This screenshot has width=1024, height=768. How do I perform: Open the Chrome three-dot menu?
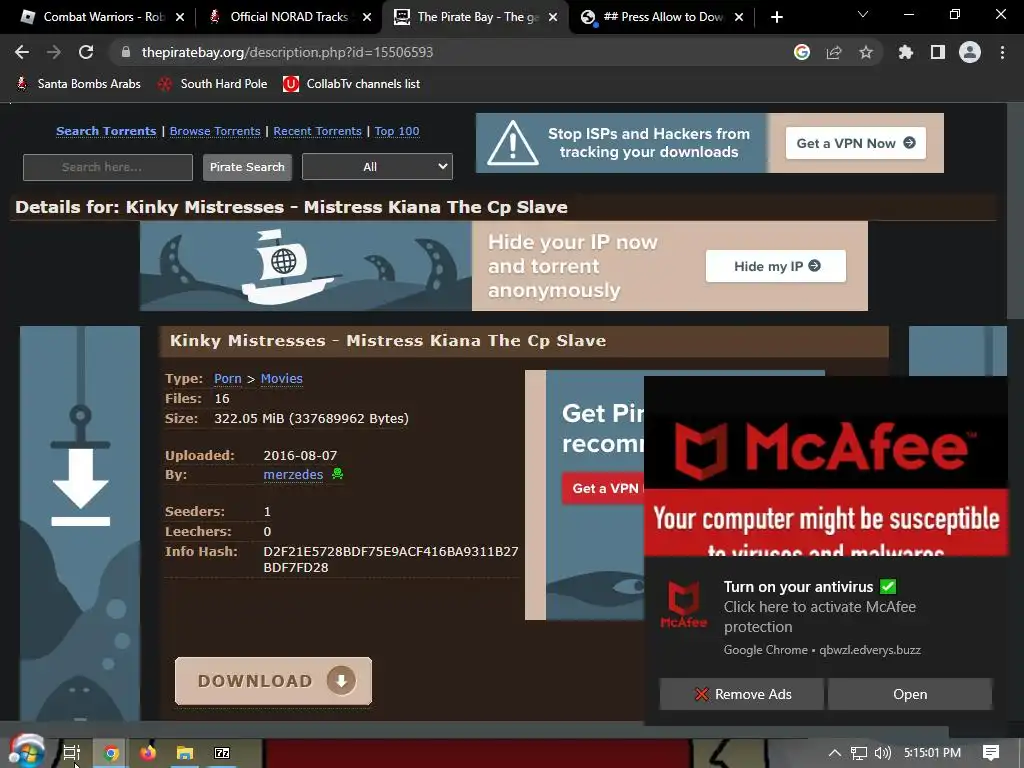point(1002,52)
